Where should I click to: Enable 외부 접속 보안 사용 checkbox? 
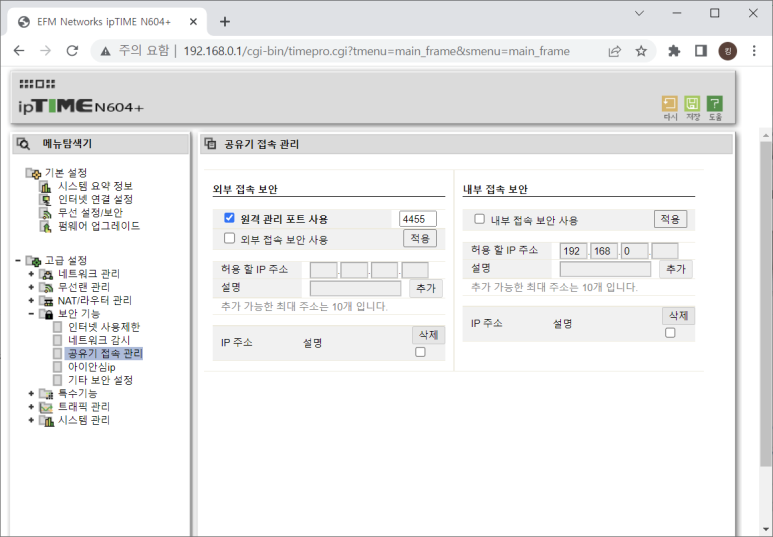(229, 239)
